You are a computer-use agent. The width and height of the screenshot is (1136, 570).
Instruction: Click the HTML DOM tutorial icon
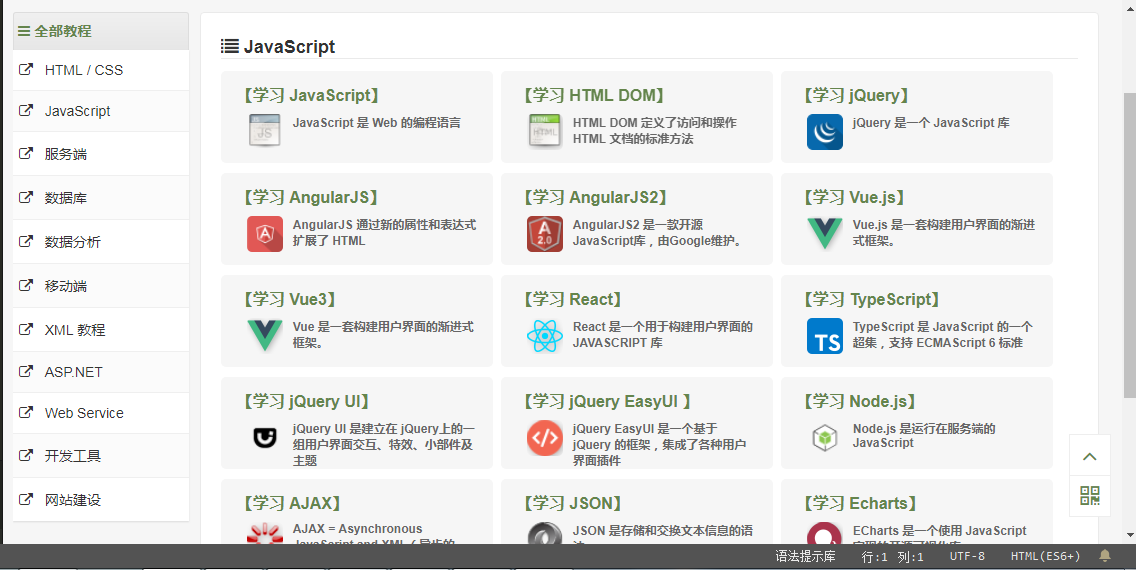click(544, 130)
